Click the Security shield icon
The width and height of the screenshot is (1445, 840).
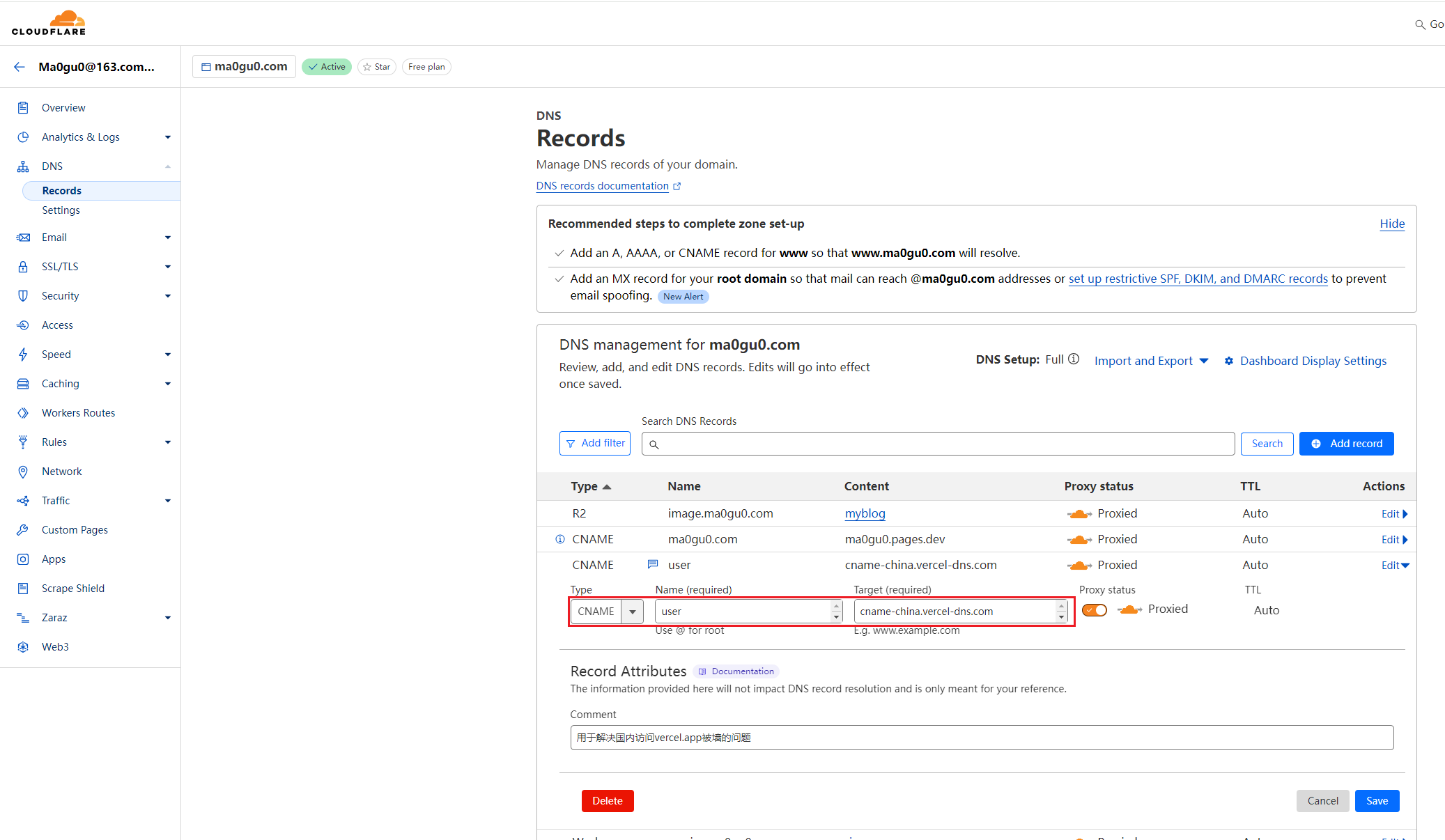(x=23, y=296)
